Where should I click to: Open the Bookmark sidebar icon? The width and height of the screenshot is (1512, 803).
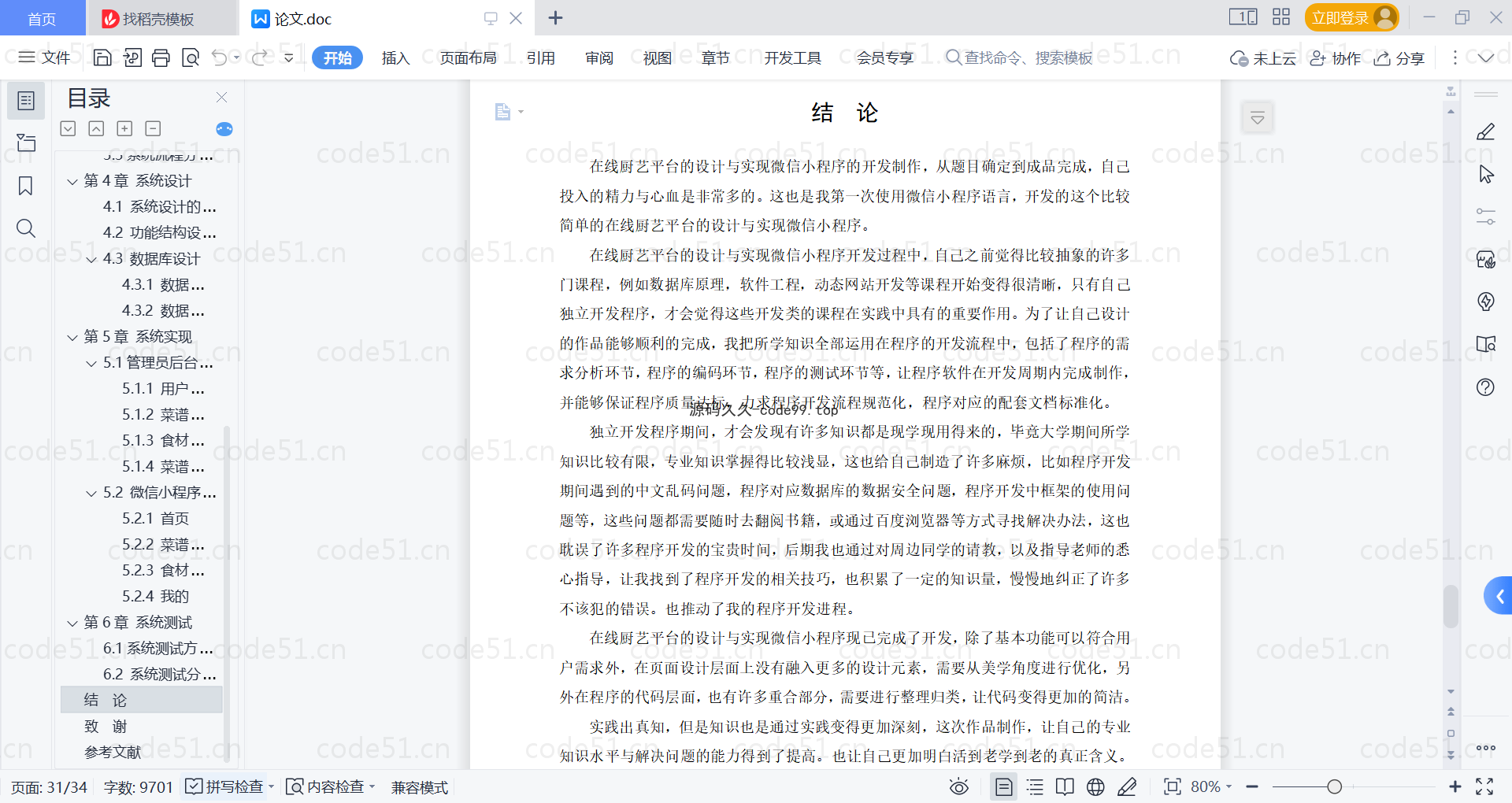coord(26,186)
